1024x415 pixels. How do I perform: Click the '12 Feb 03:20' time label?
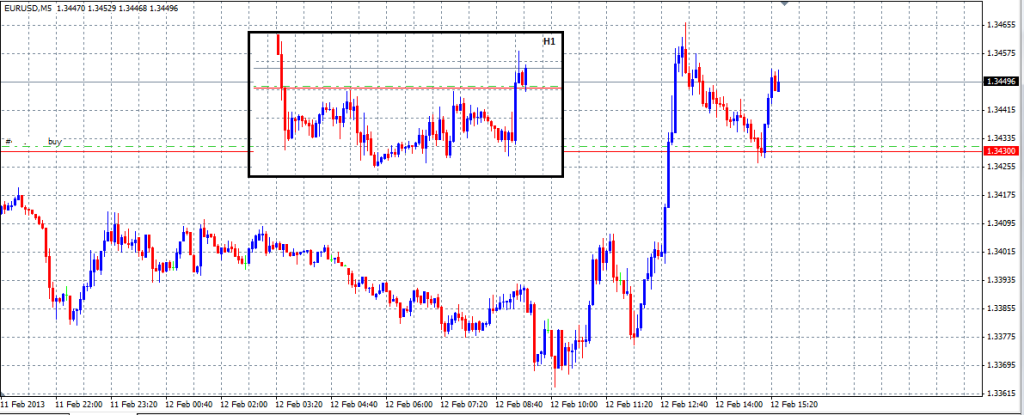click(x=297, y=406)
